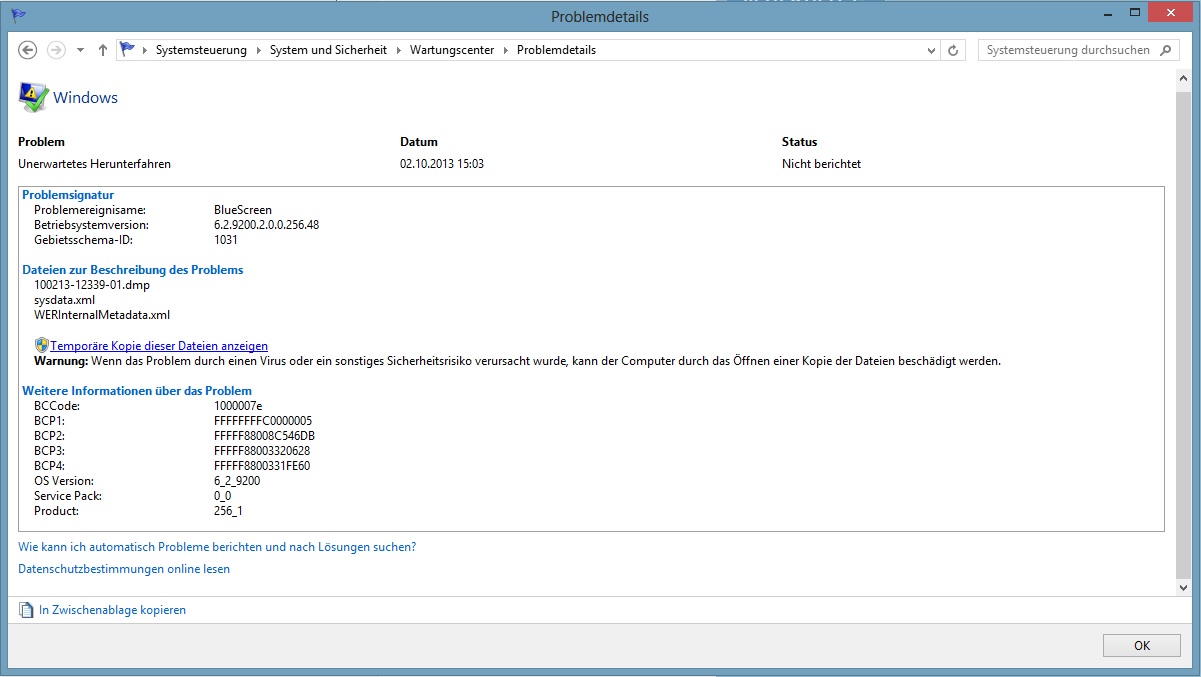
Task: Open Datenschutzbestimmungen online lesen
Action: point(124,569)
